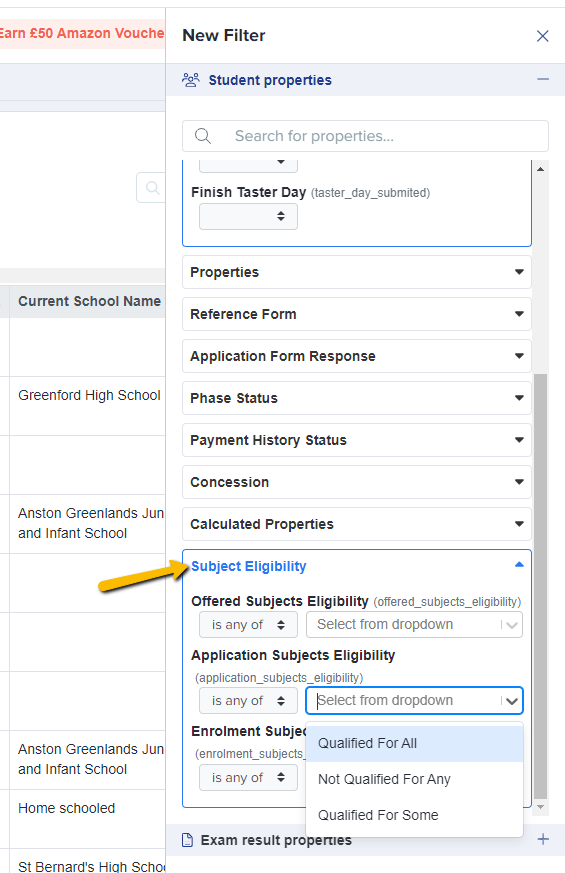The height and width of the screenshot is (873, 565).
Task: Collapse Student properties with minus icon
Action: [543, 80]
